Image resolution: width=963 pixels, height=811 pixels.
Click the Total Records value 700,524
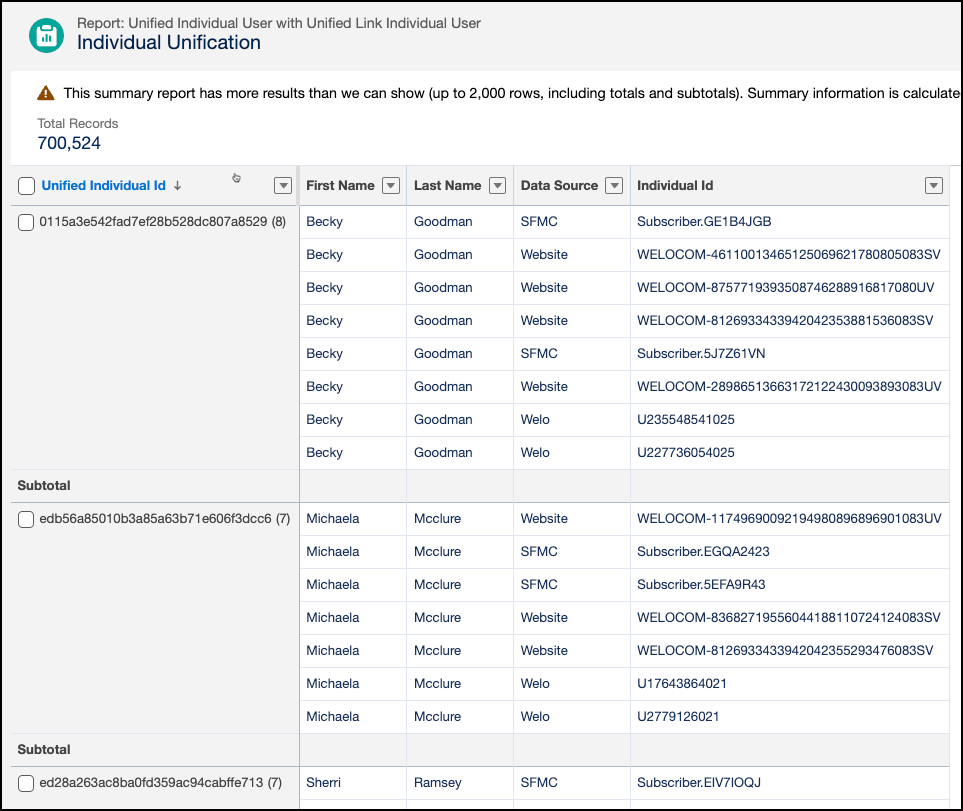point(69,144)
